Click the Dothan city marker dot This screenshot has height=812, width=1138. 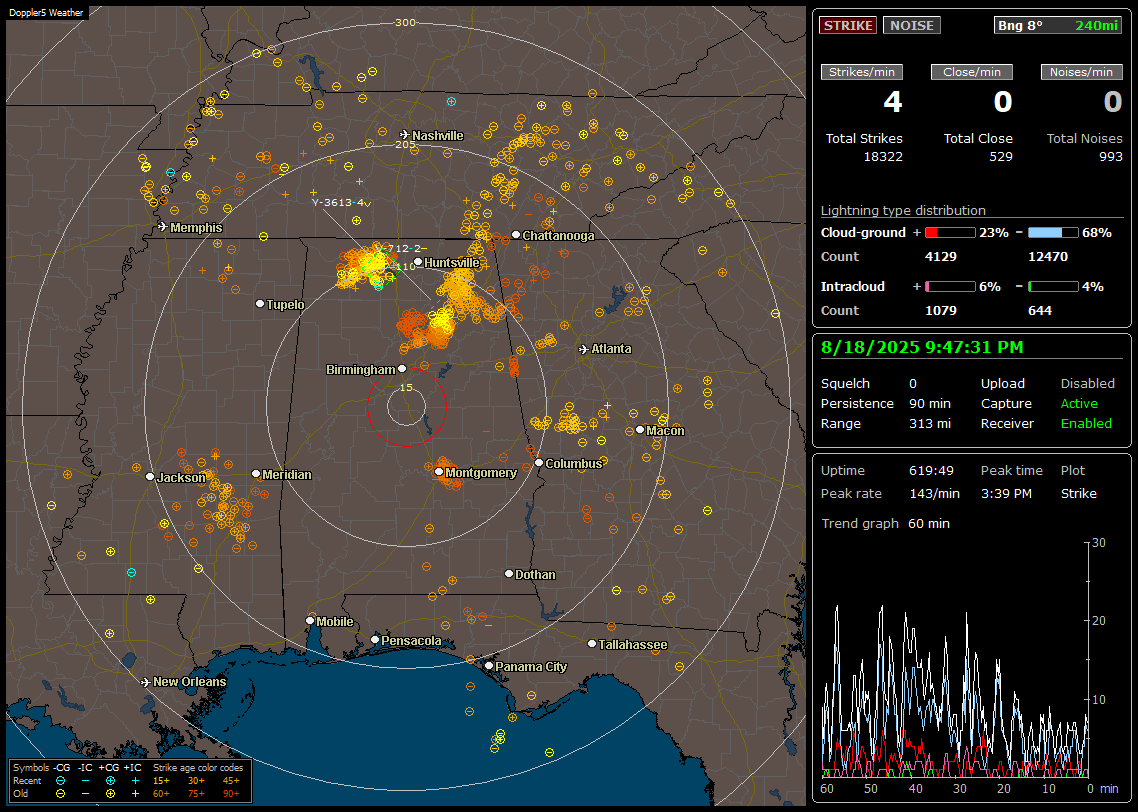click(509, 573)
